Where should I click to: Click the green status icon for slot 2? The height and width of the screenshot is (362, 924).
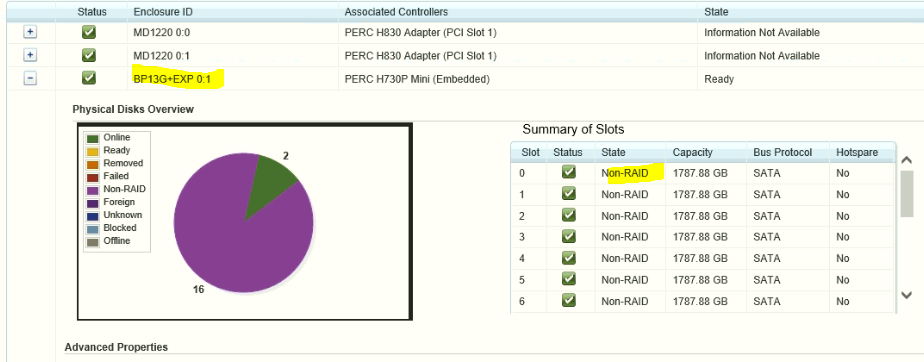point(569,215)
